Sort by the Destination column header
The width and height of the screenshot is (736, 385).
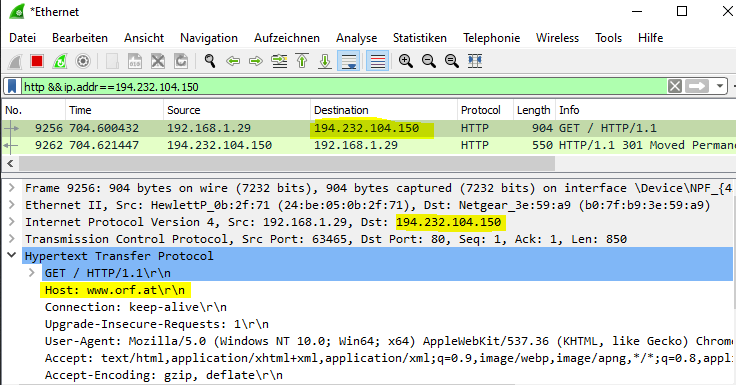coord(383,110)
